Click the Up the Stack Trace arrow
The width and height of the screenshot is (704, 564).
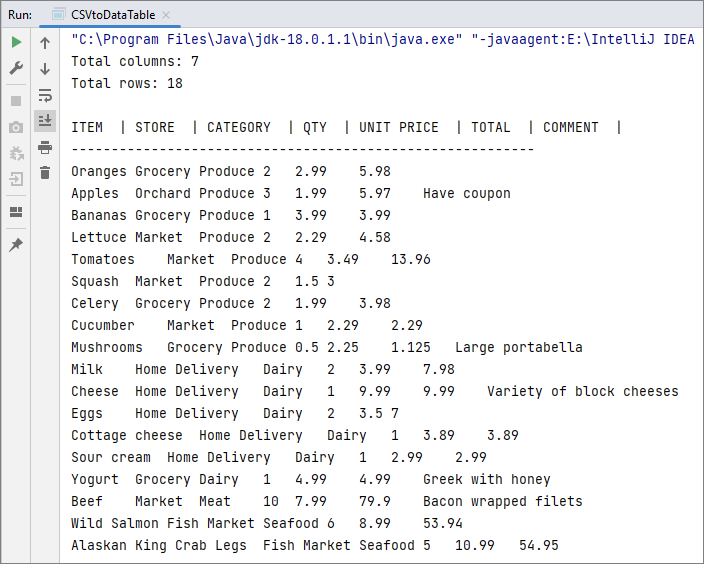(x=45, y=43)
